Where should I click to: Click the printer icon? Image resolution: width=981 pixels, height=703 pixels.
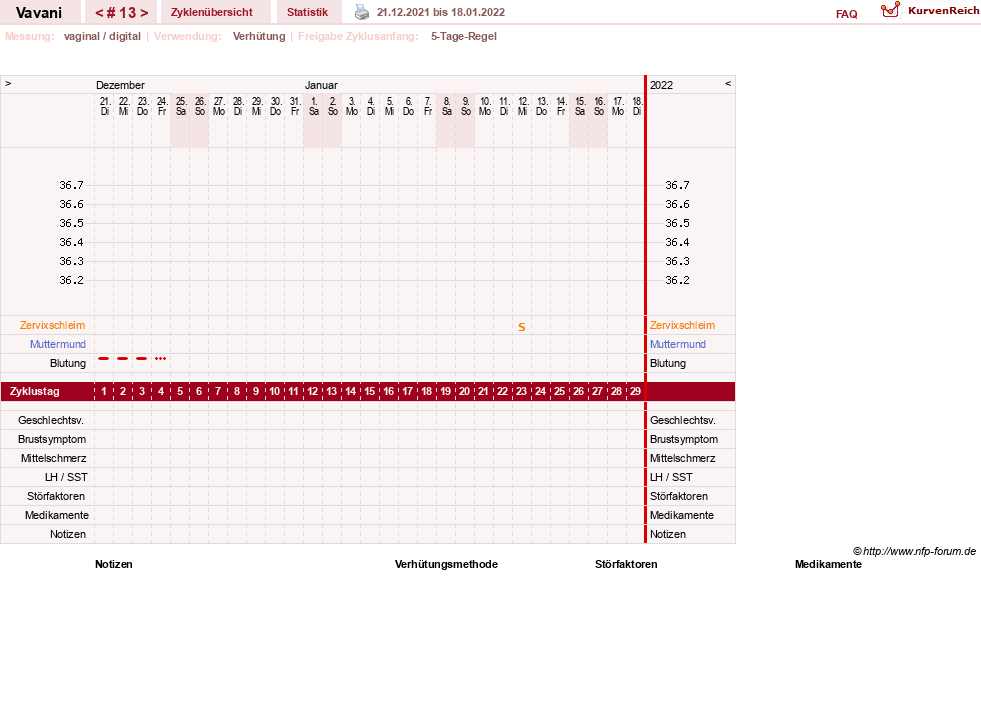(x=362, y=12)
